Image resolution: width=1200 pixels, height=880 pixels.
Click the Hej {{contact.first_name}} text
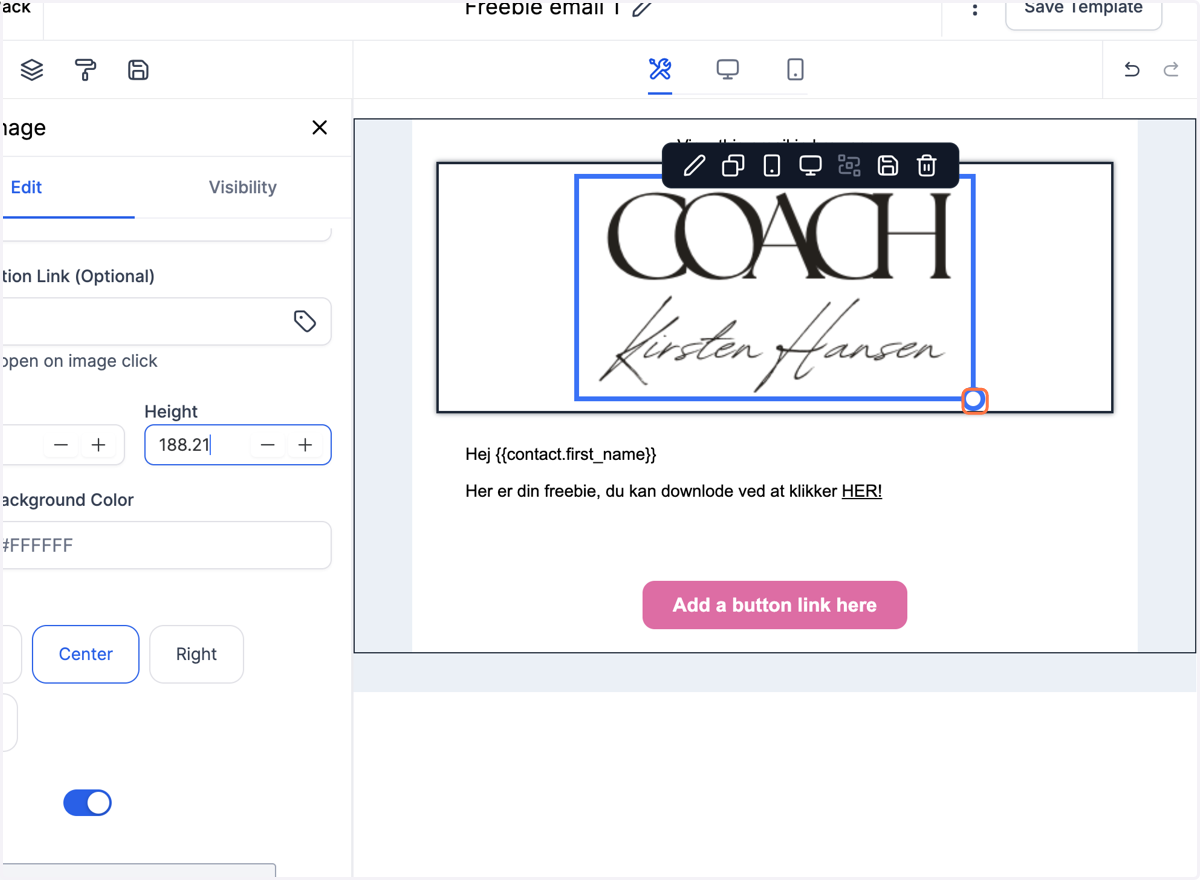click(561, 454)
